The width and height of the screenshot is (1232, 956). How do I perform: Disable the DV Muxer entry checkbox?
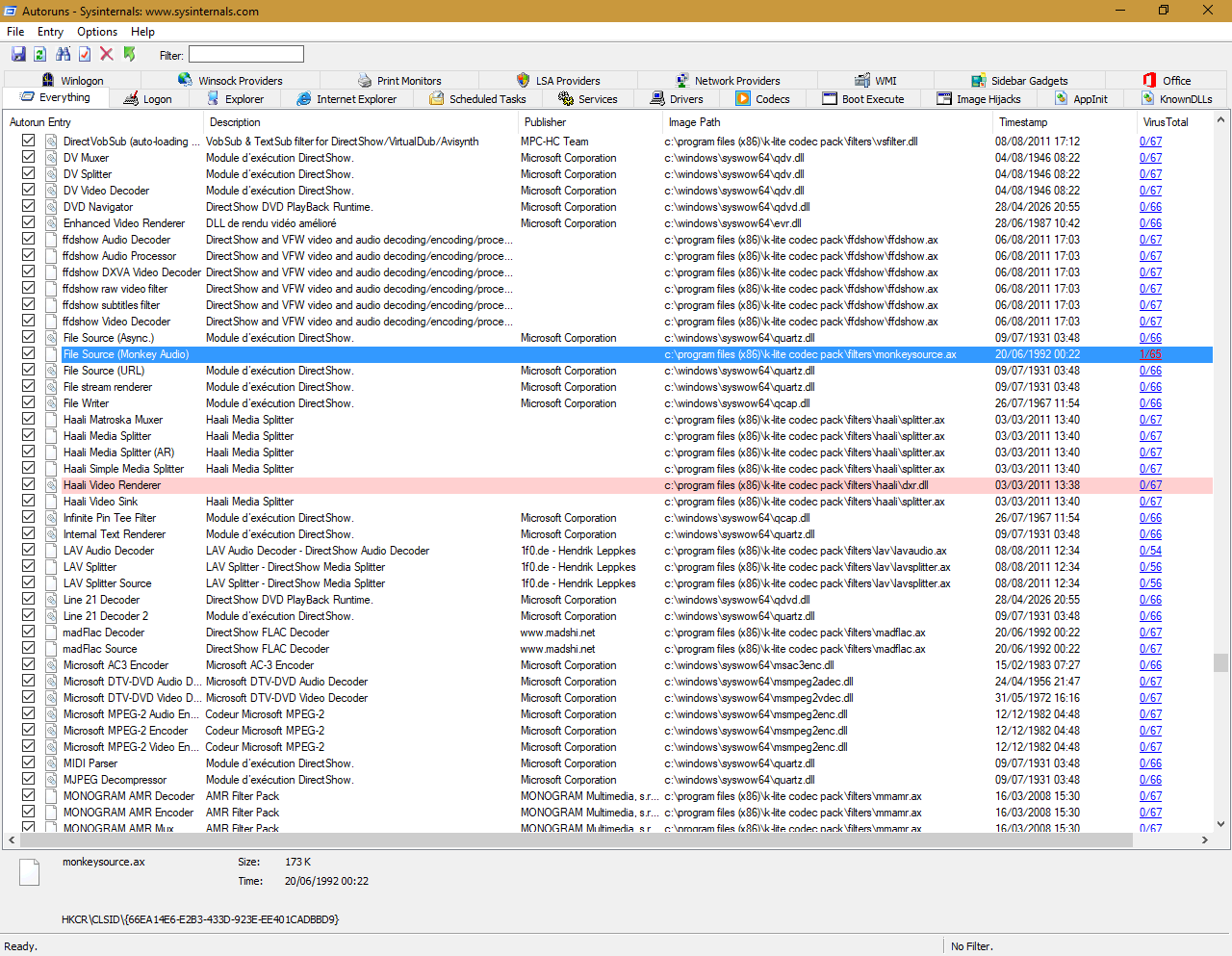(29, 158)
